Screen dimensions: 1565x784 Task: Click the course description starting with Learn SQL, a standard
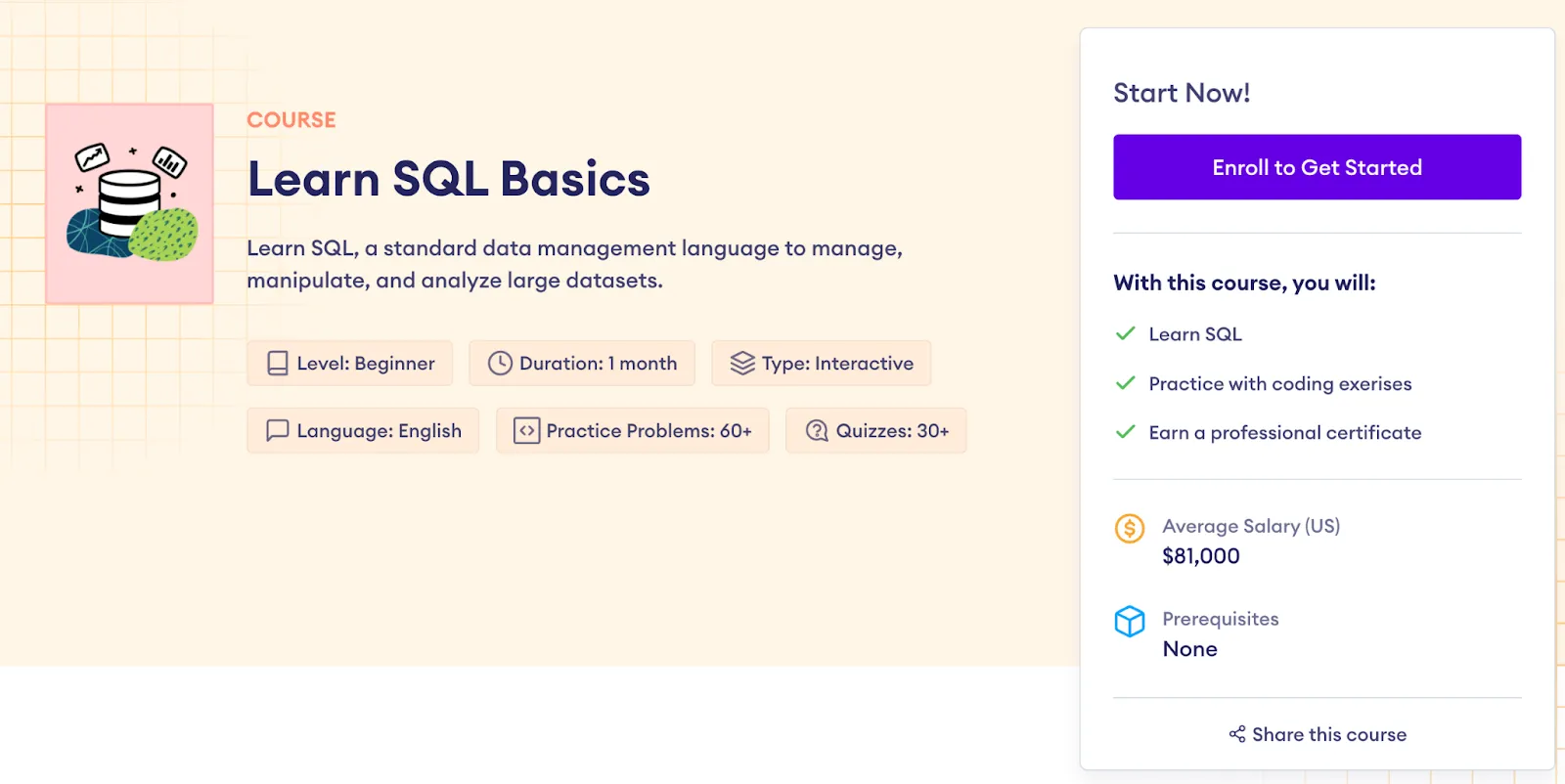point(574,264)
